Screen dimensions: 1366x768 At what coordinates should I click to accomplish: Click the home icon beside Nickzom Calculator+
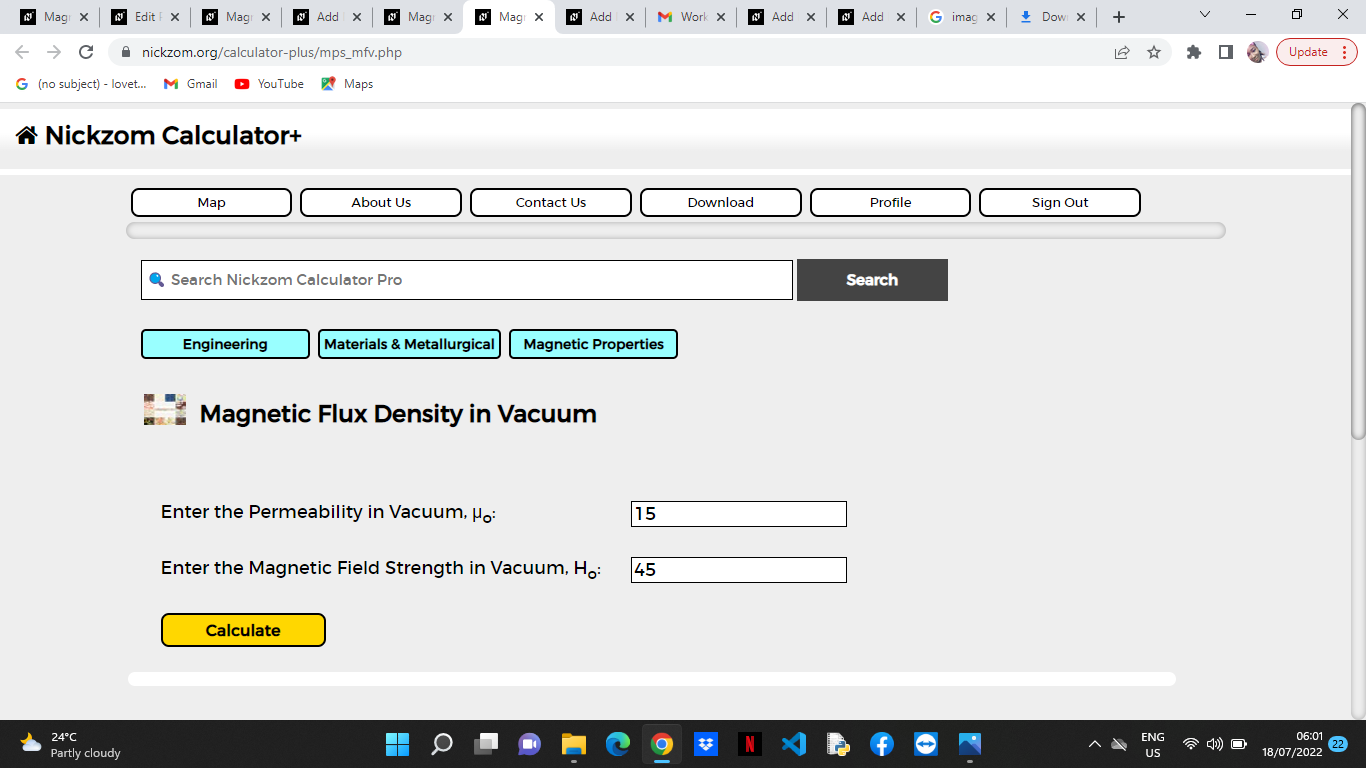(27, 135)
